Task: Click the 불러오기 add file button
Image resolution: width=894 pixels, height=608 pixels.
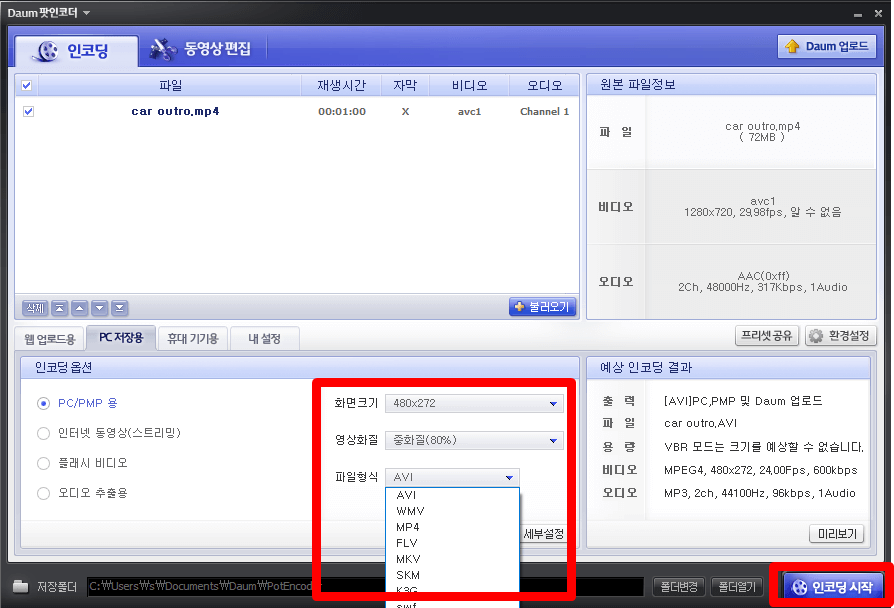Action: (x=542, y=307)
